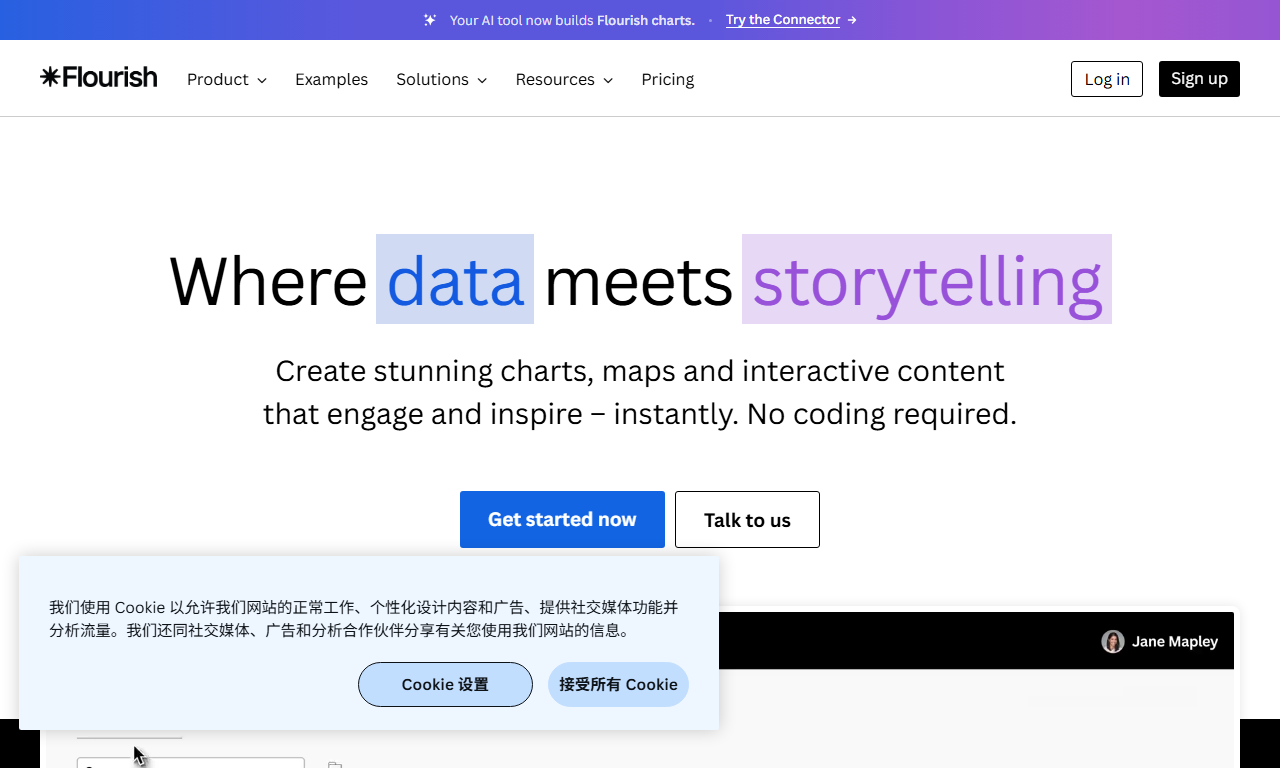
Task: Expand the Product dropdown menu
Action: (227, 79)
